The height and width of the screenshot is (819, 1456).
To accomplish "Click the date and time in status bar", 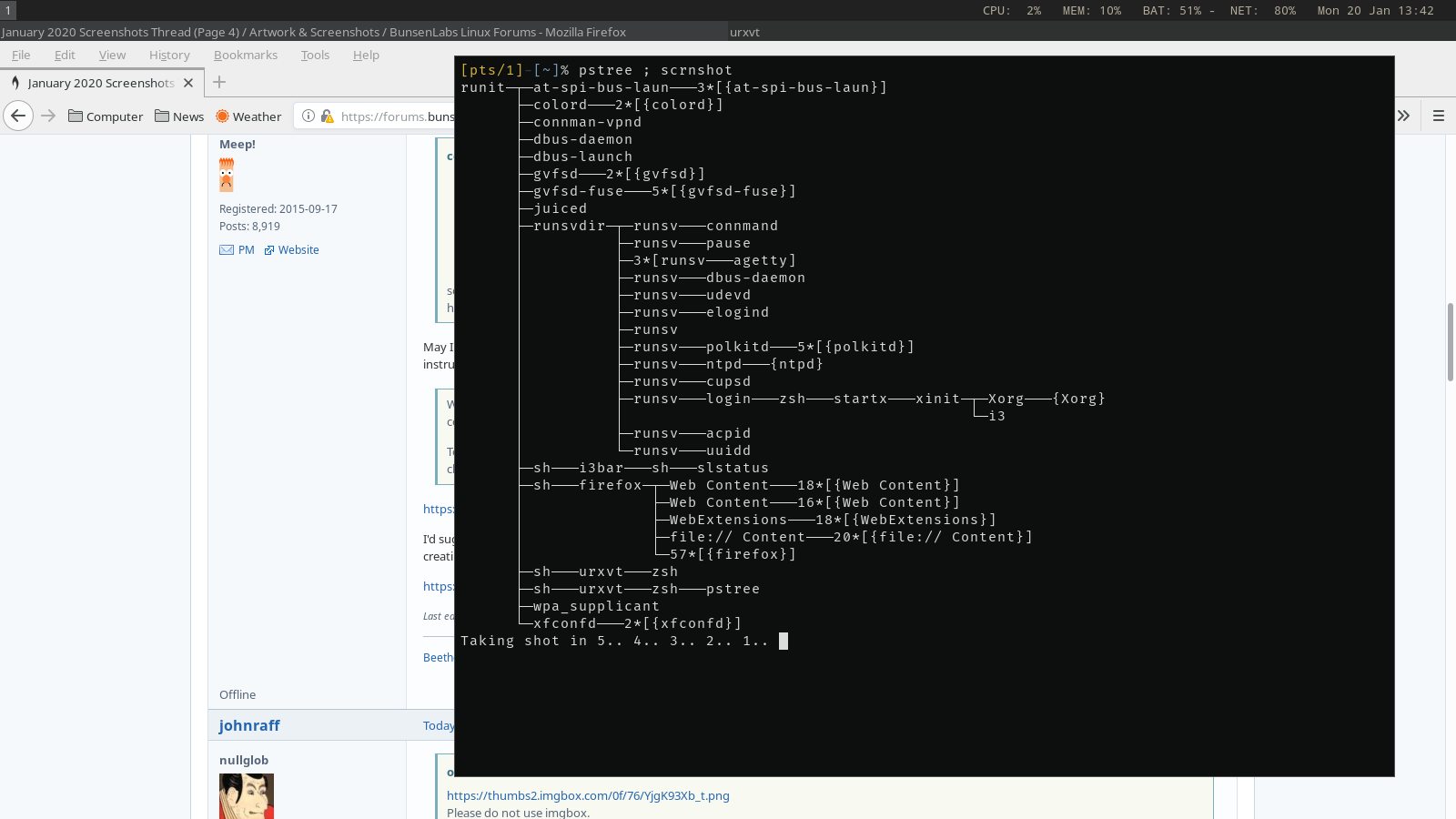I will tap(1375, 10).
